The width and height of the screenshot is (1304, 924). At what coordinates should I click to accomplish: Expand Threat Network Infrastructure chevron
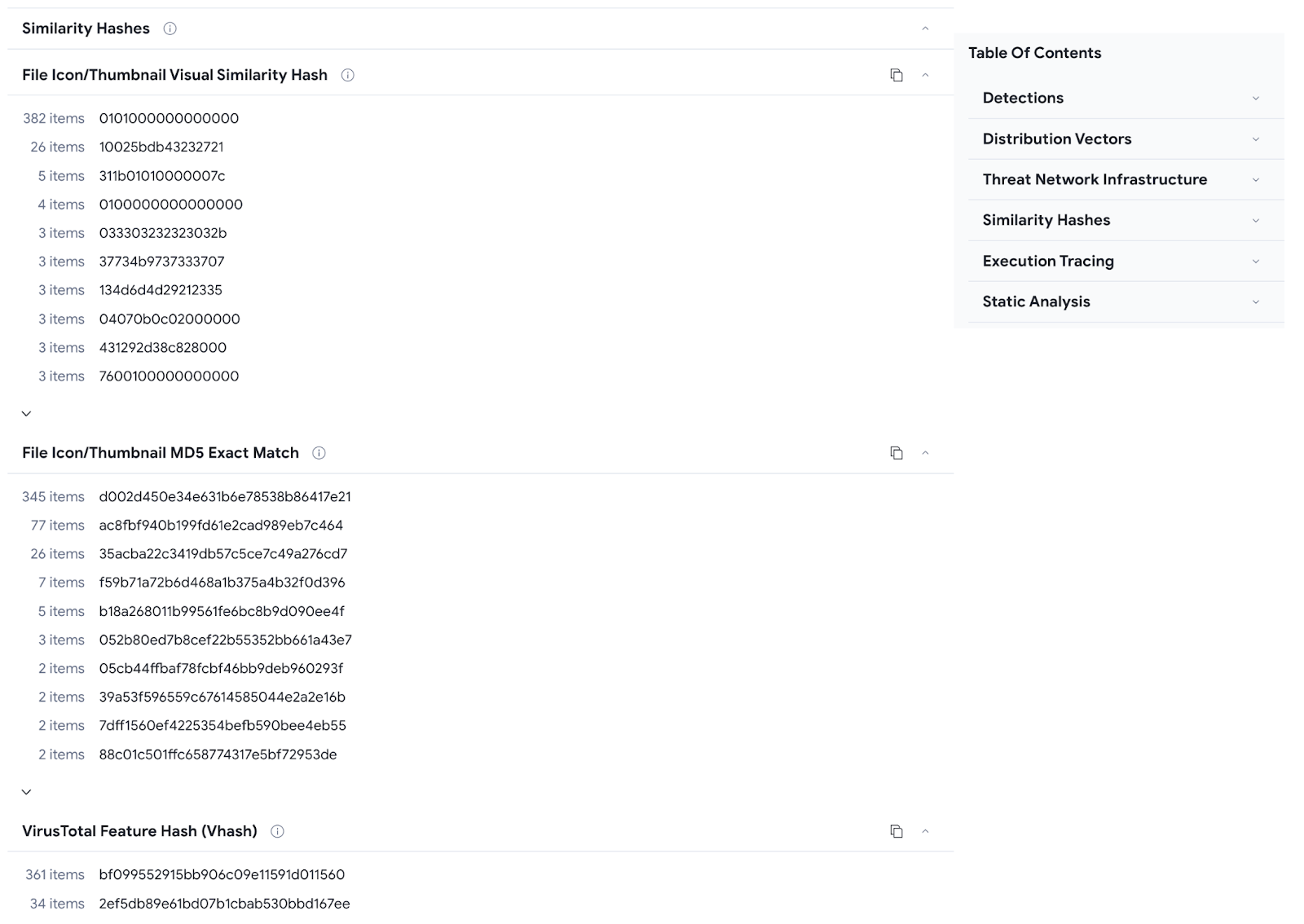pyautogui.click(x=1256, y=180)
